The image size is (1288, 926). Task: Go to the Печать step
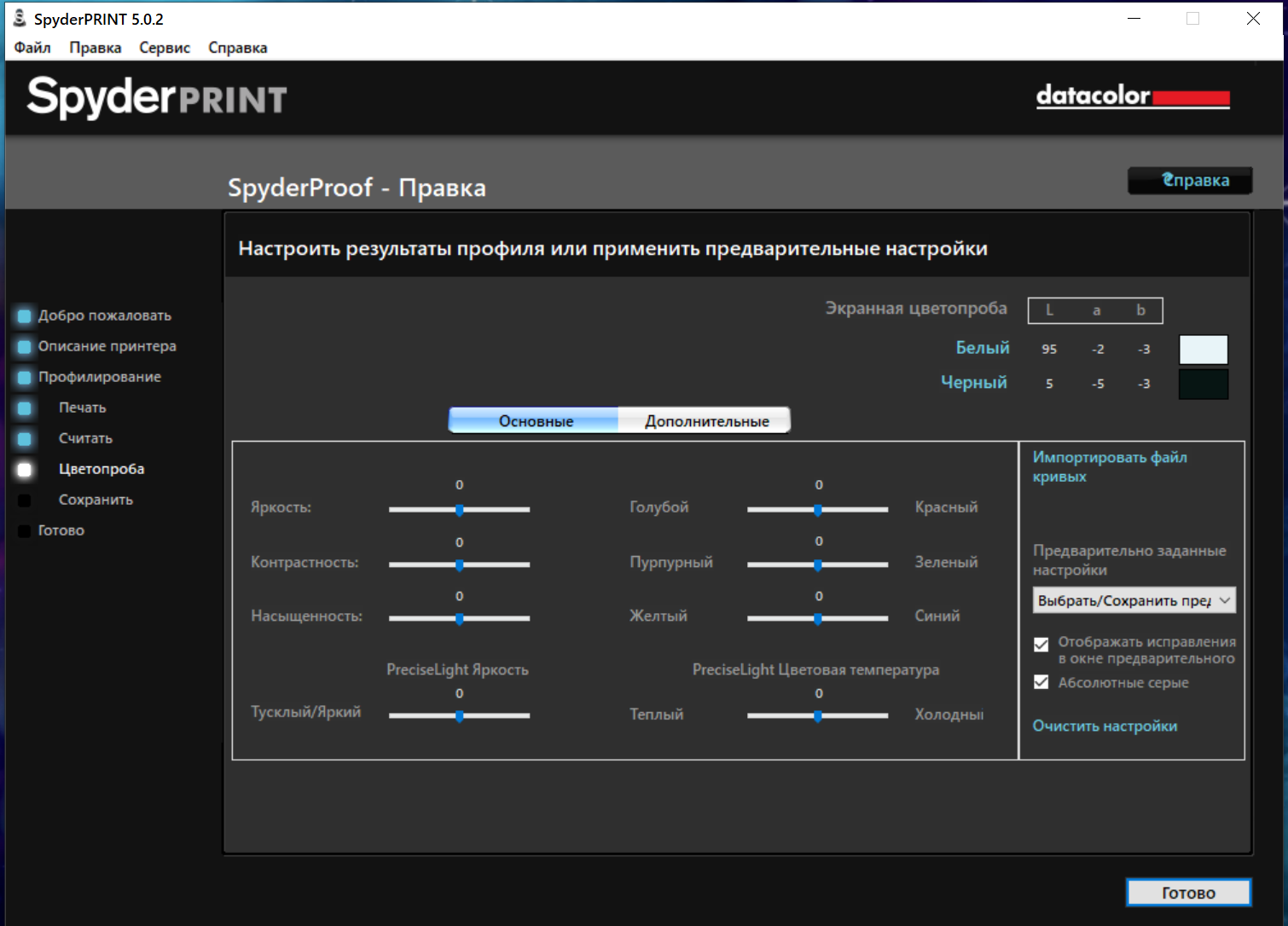83,408
